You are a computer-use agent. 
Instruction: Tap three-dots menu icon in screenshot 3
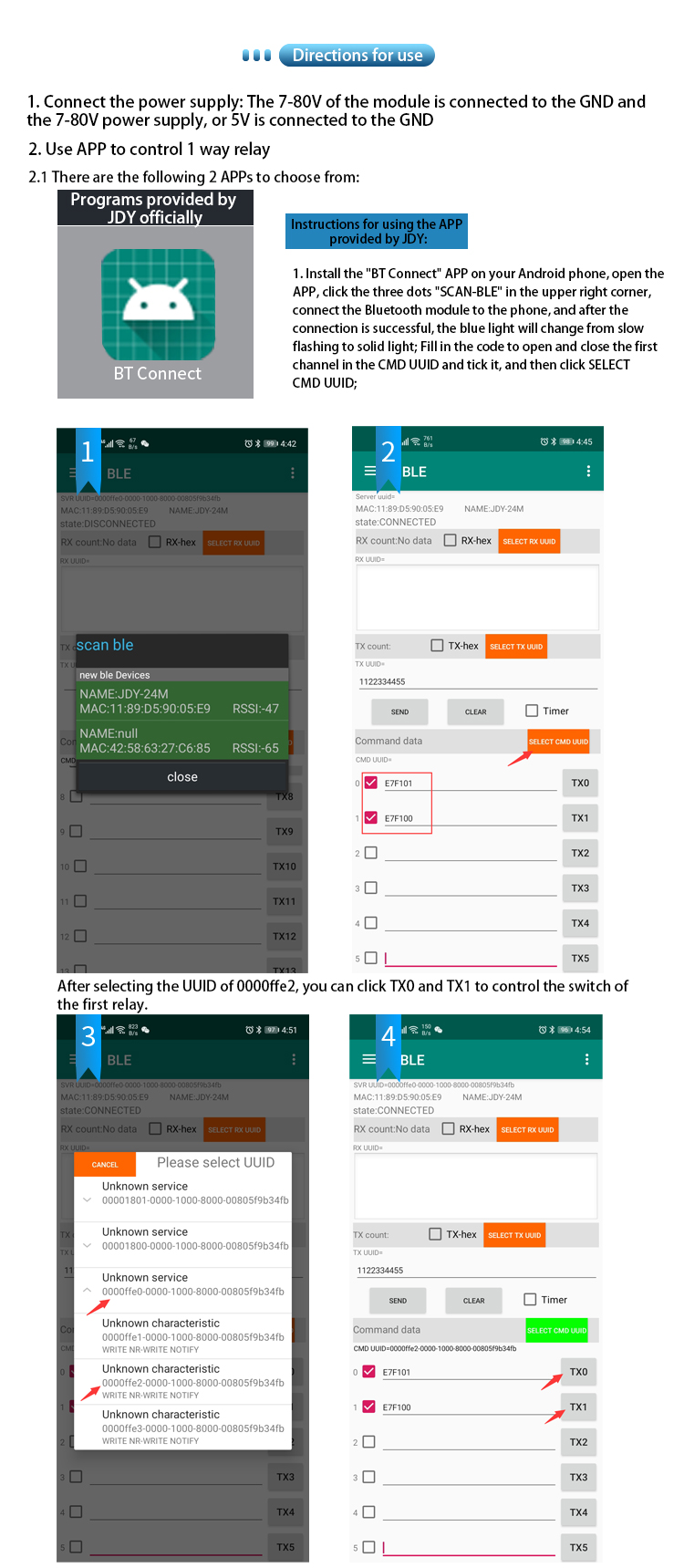tap(294, 1060)
